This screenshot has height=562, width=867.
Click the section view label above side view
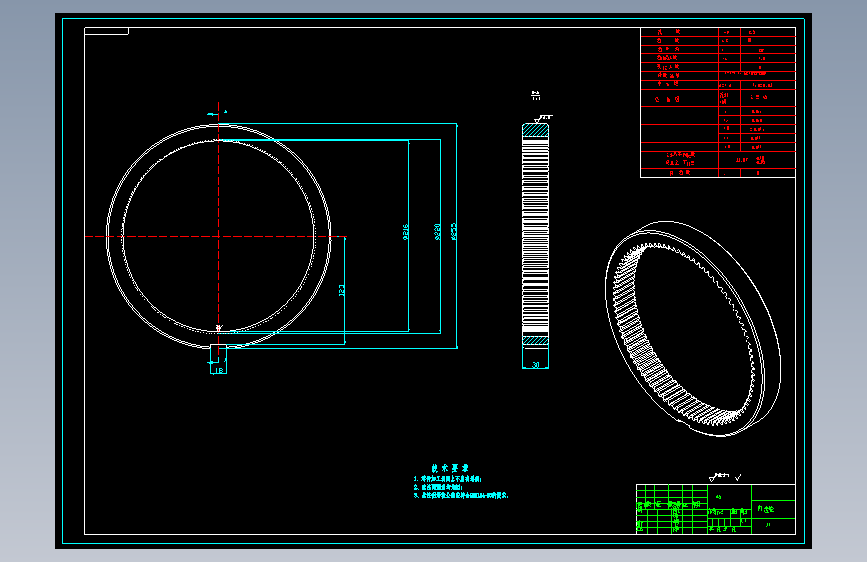(535, 96)
